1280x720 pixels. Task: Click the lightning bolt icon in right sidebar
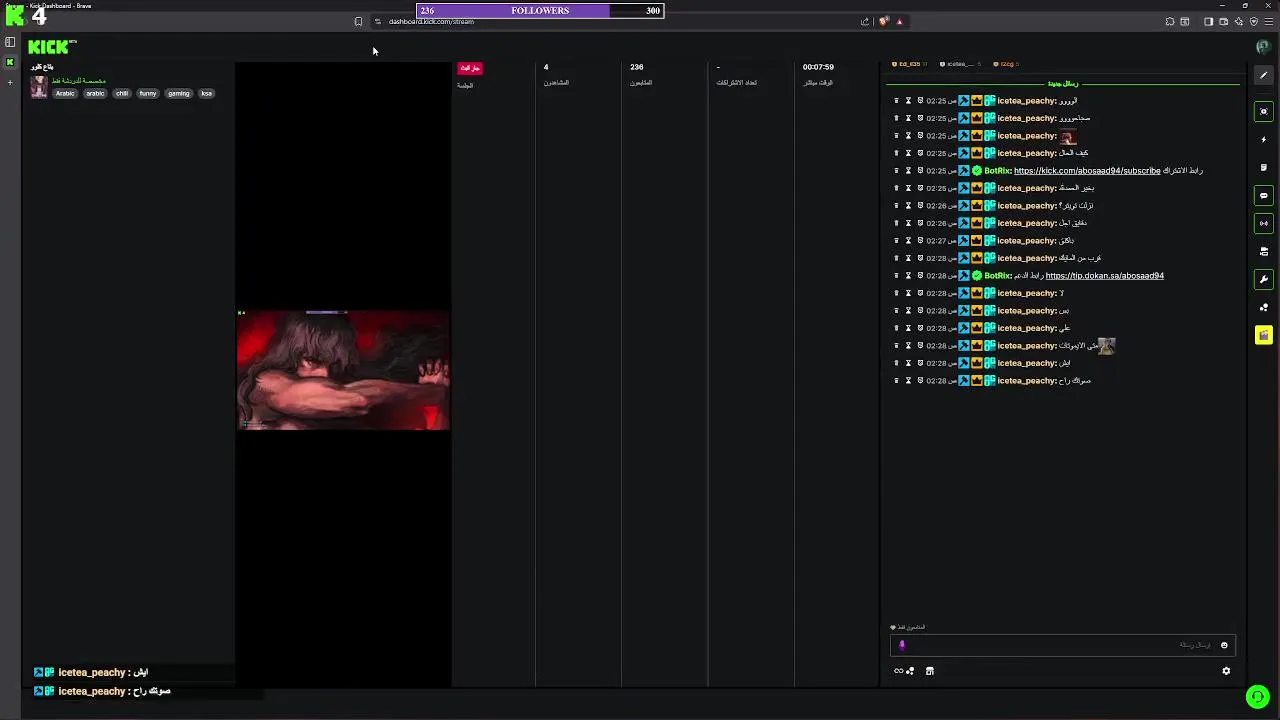tap(1264, 139)
